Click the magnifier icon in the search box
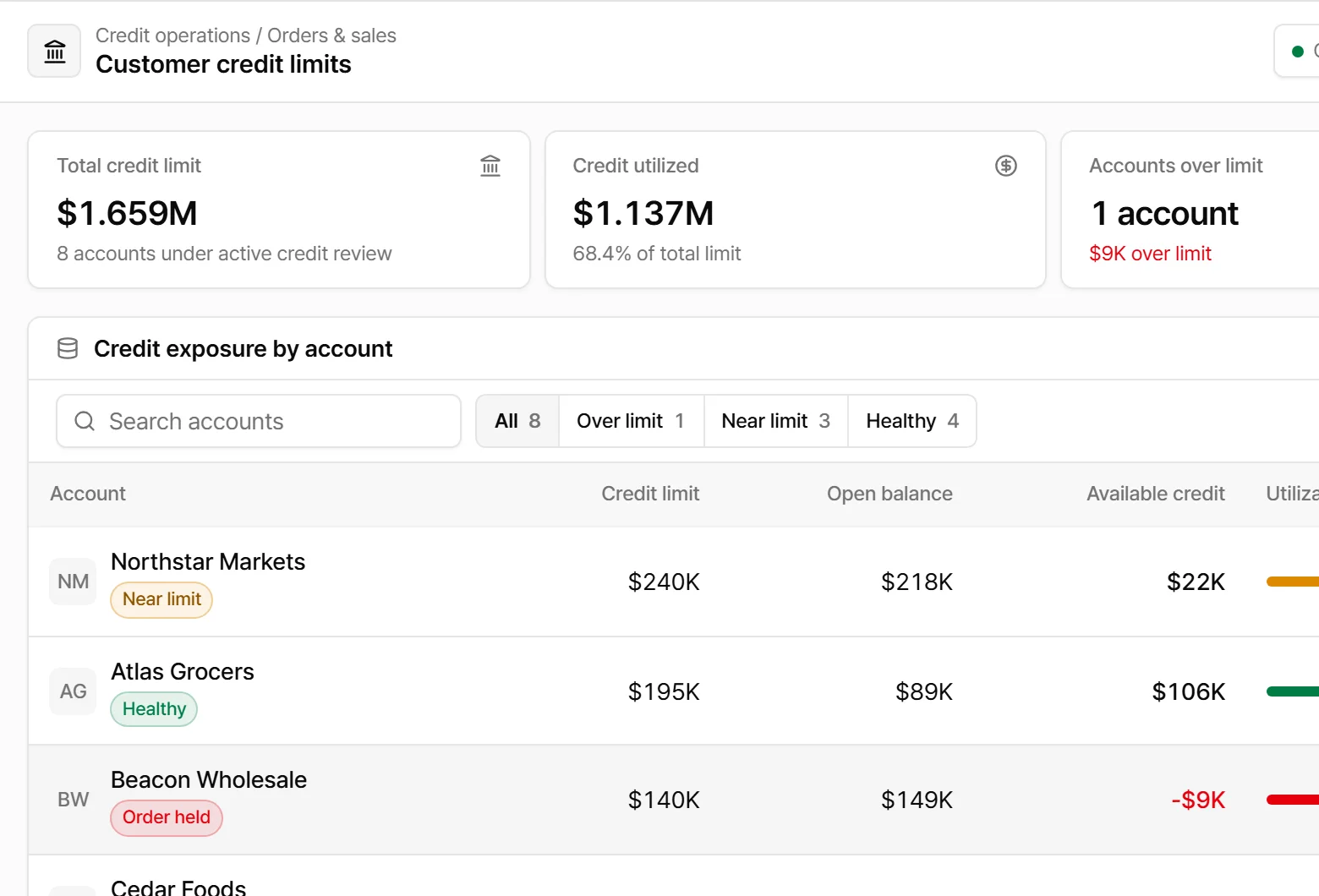The height and width of the screenshot is (896, 1319). pyautogui.click(x=85, y=421)
